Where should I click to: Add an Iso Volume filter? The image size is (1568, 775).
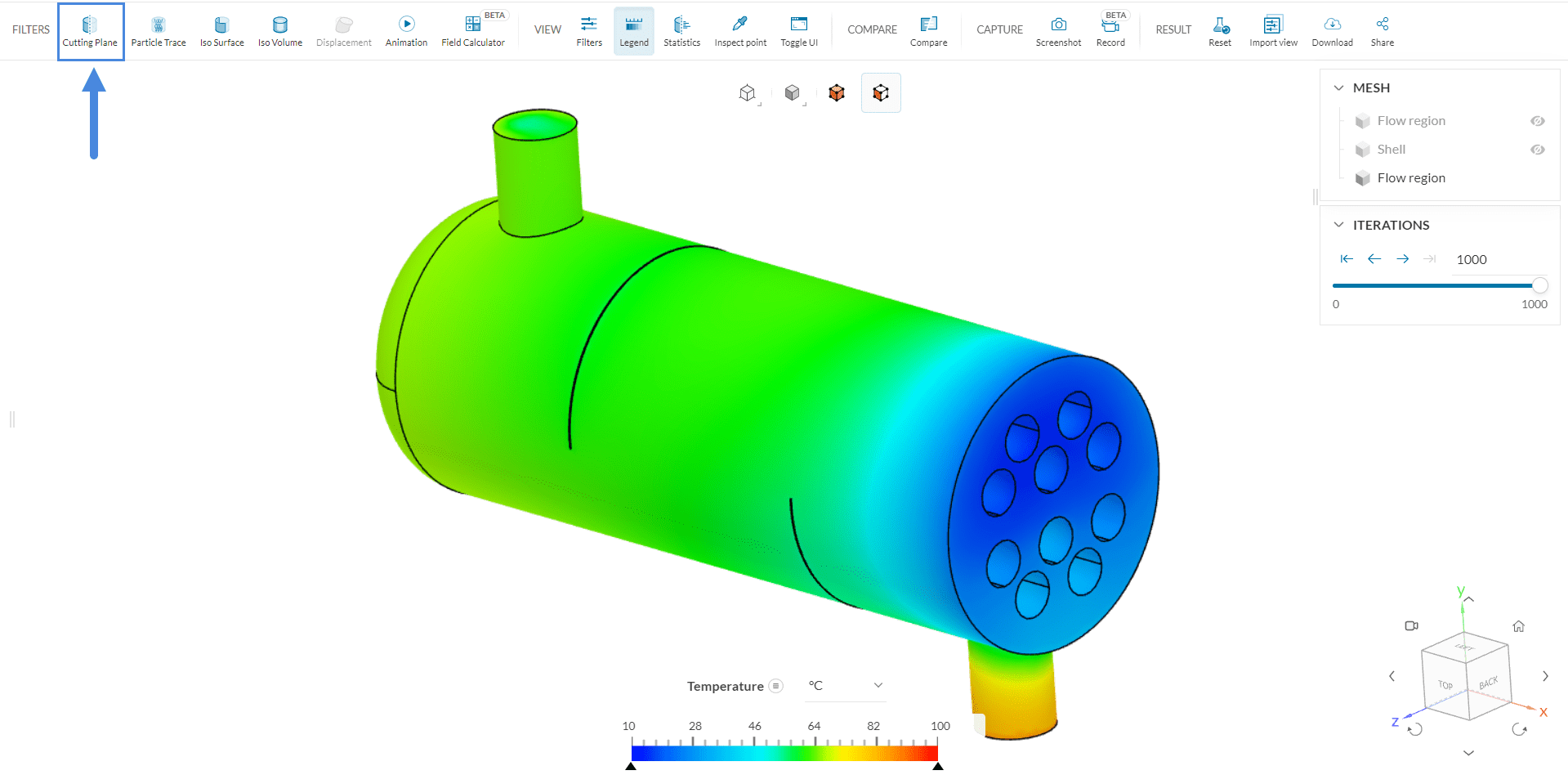coord(280,31)
